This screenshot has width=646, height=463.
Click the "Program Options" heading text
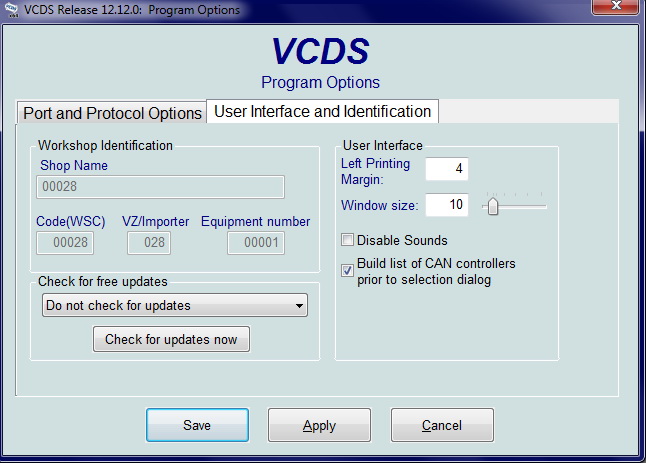pyautogui.click(x=321, y=82)
